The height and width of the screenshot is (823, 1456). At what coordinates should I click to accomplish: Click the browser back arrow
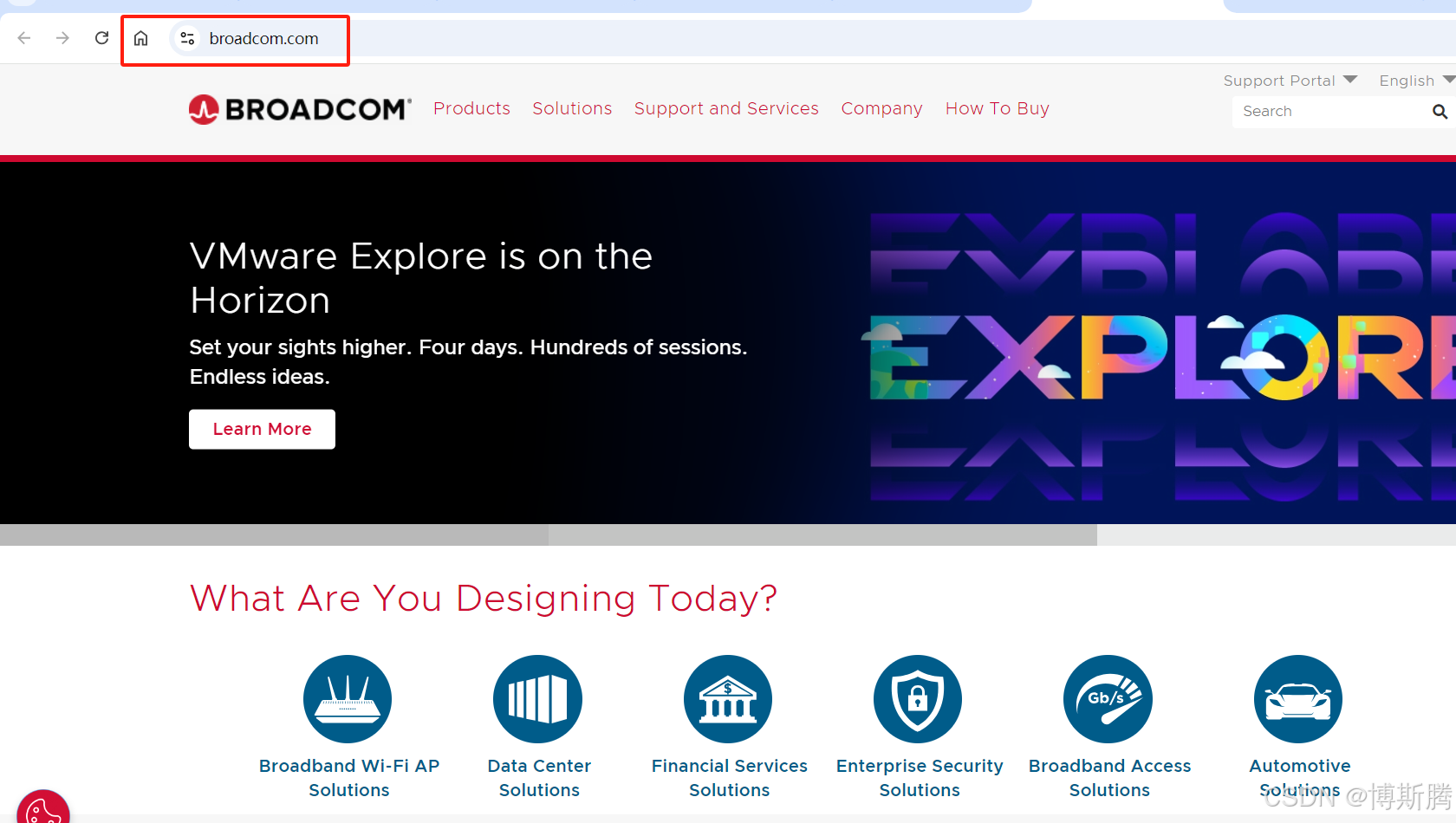23,38
